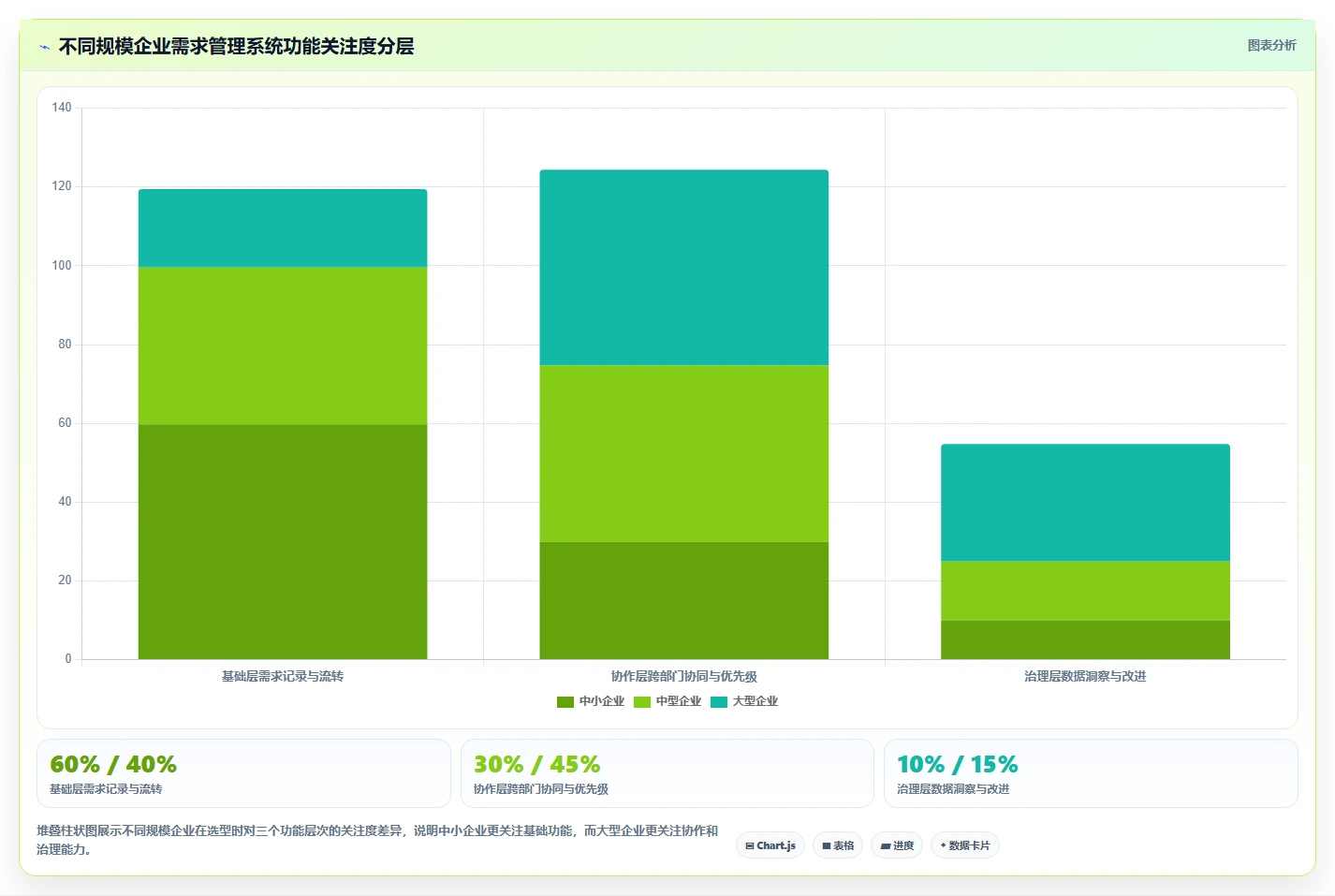Click the y-axis value 100
The width and height of the screenshot is (1335, 896).
coord(62,266)
